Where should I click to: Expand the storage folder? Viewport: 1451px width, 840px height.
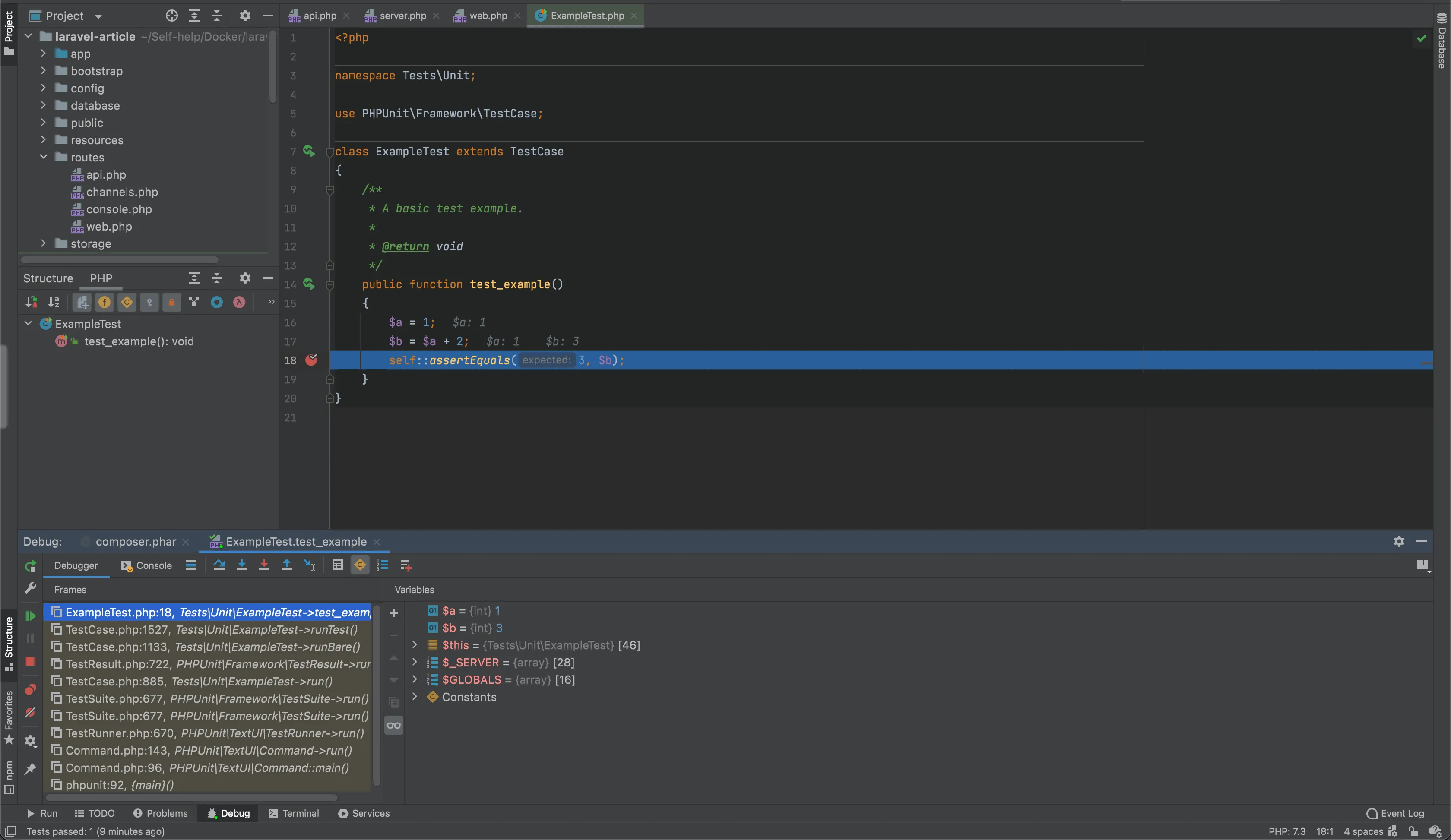point(44,243)
